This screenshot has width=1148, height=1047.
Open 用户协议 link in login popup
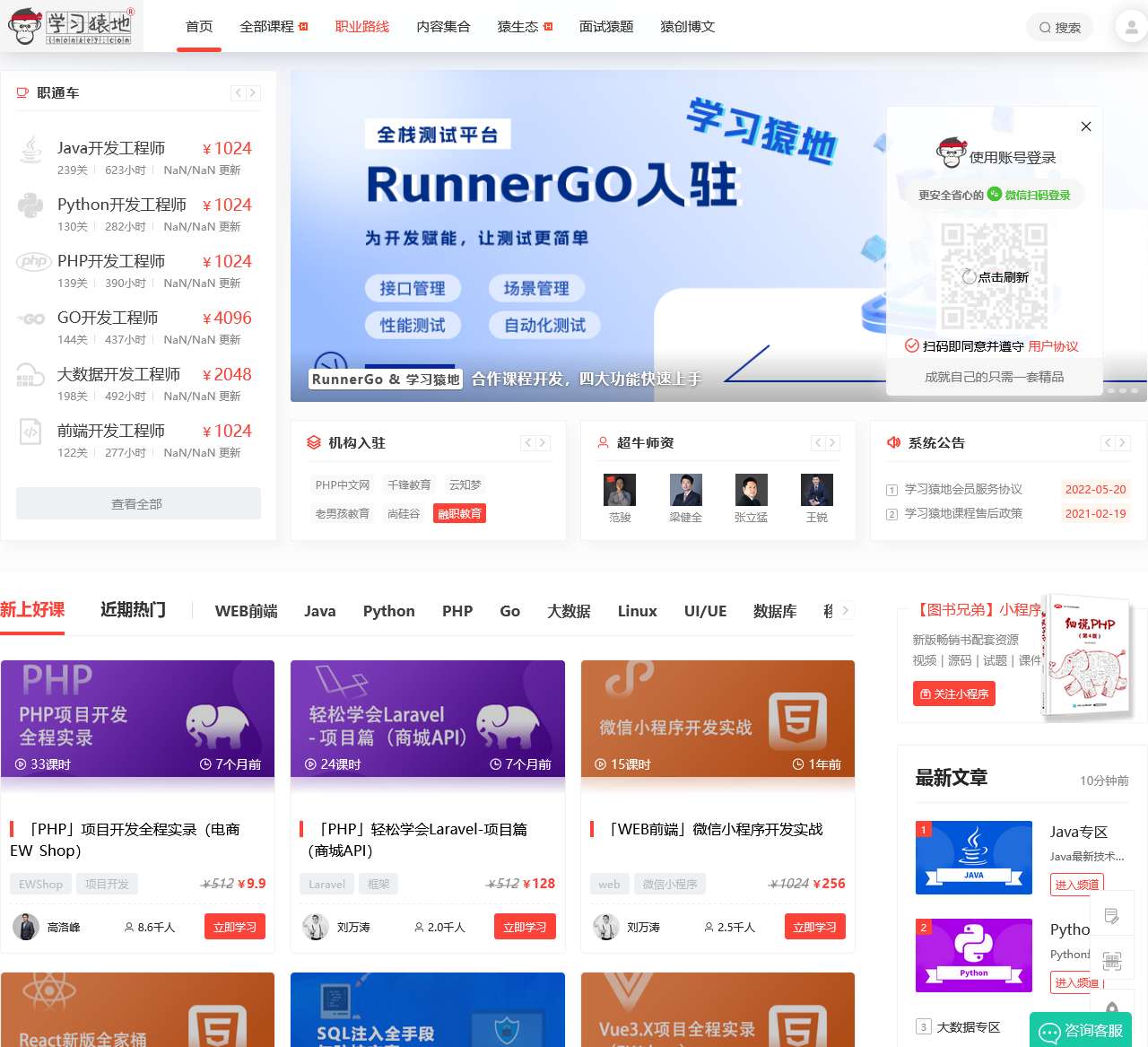[1053, 346]
